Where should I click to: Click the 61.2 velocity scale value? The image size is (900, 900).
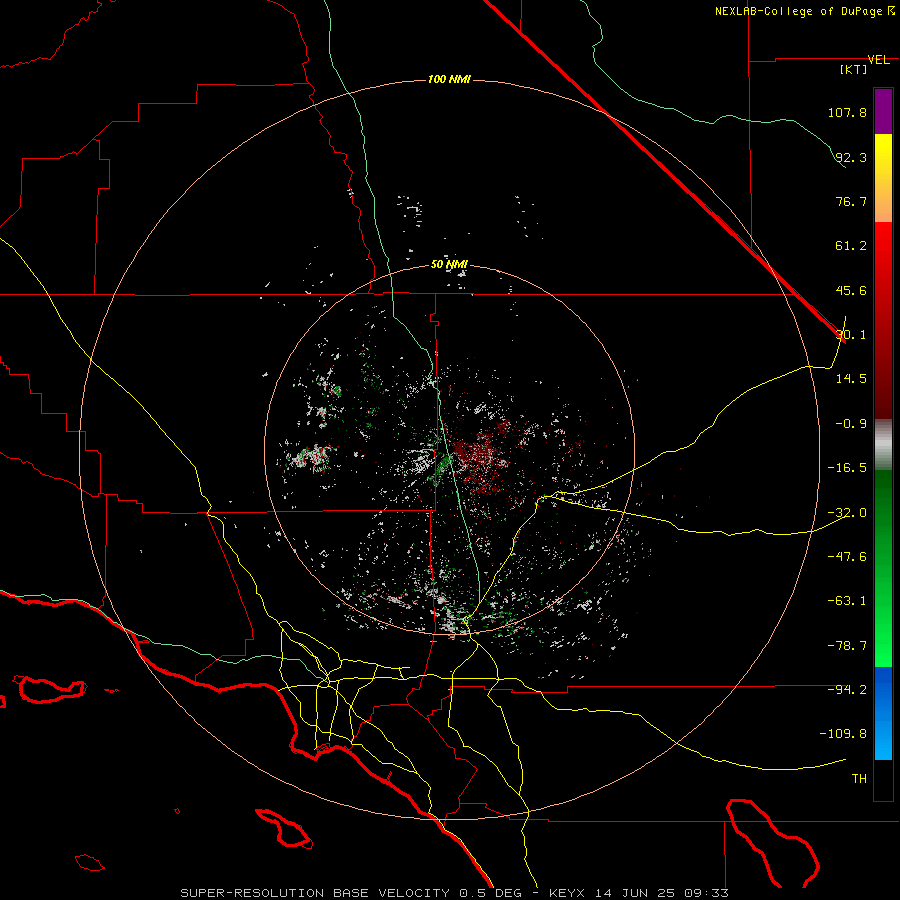point(851,246)
